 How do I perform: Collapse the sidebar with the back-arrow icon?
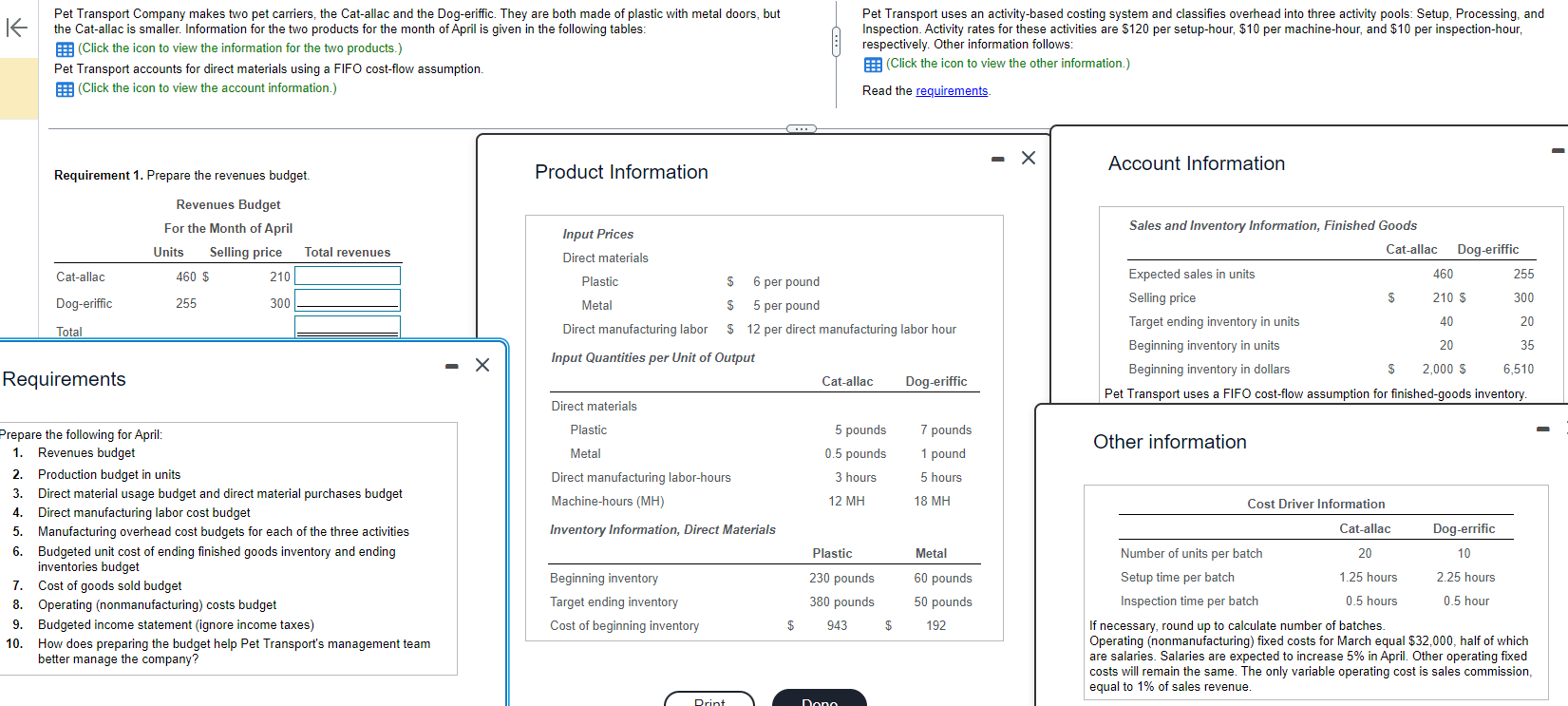pyautogui.click(x=17, y=28)
